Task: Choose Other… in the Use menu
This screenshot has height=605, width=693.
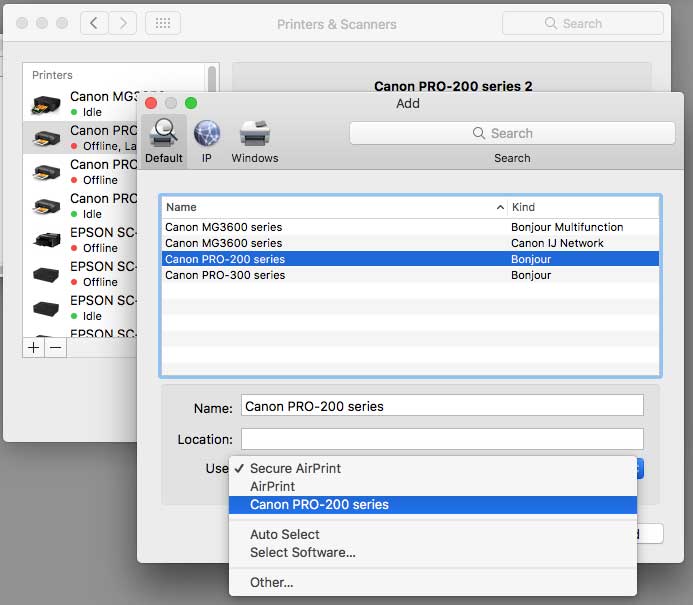Action: click(433, 582)
